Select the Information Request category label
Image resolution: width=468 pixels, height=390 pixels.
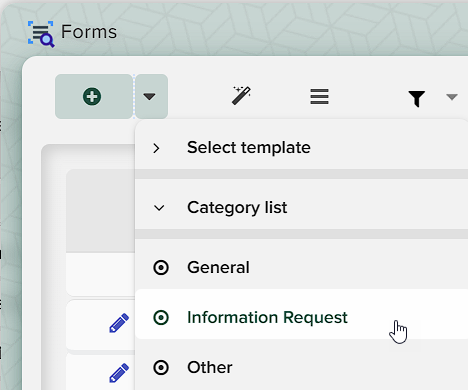pyautogui.click(x=267, y=317)
